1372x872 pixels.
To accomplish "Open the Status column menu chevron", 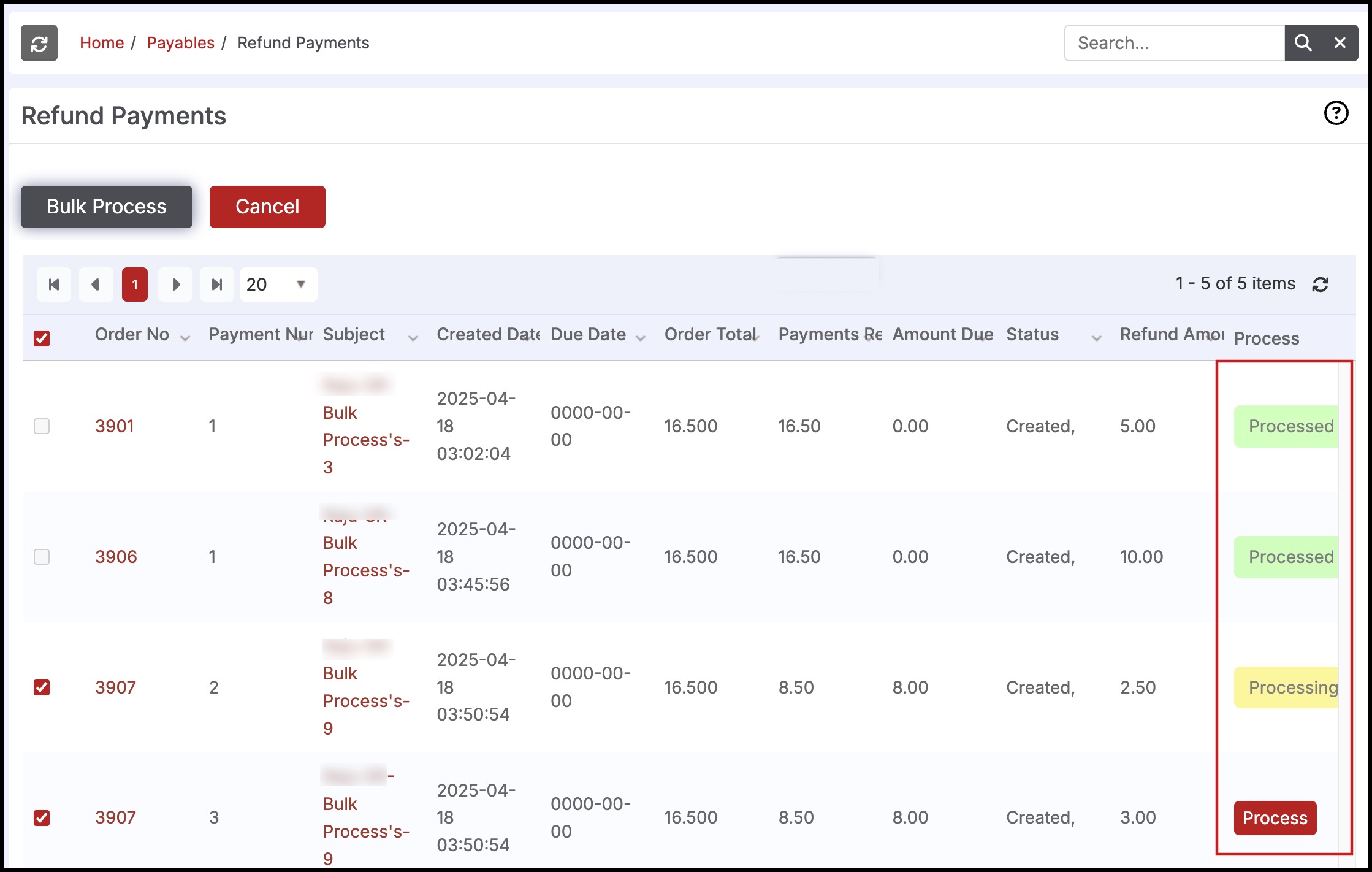I will point(1096,338).
